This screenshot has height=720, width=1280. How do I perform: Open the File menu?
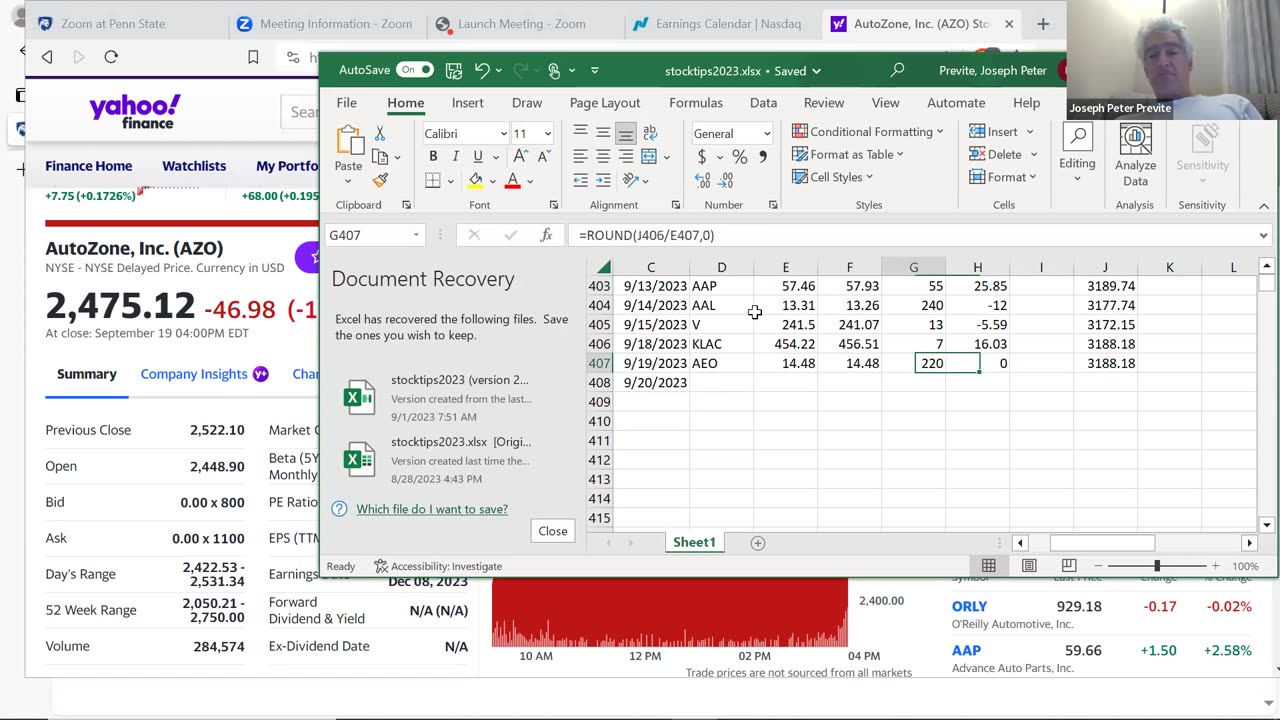click(x=346, y=103)
